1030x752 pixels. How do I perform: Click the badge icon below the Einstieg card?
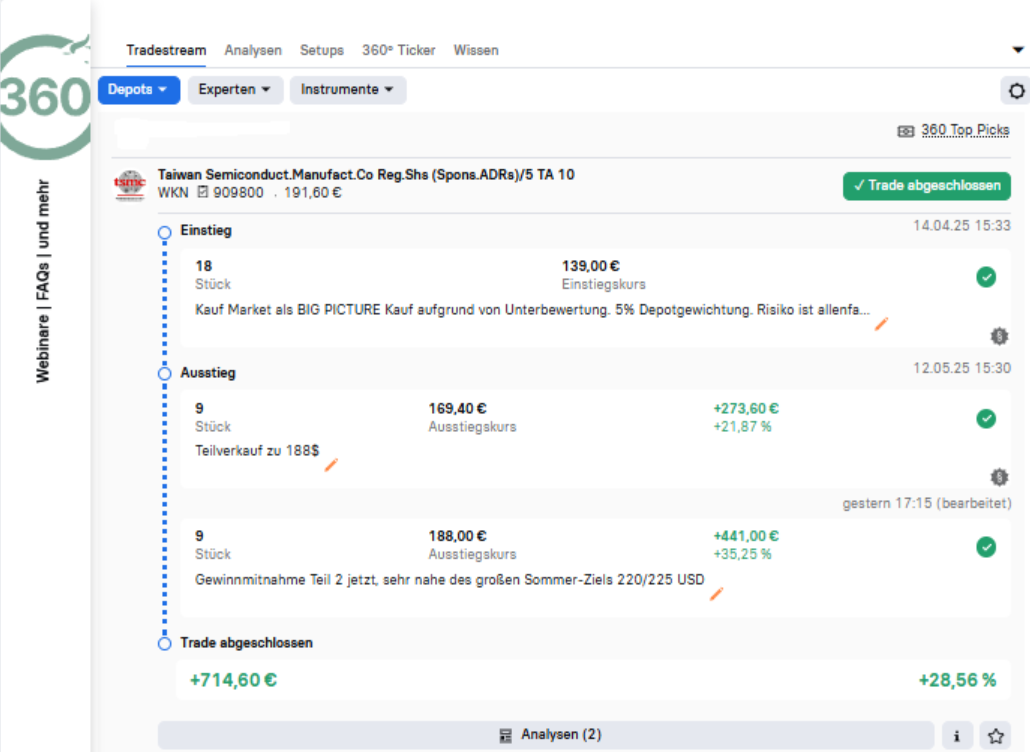(999, 336)
